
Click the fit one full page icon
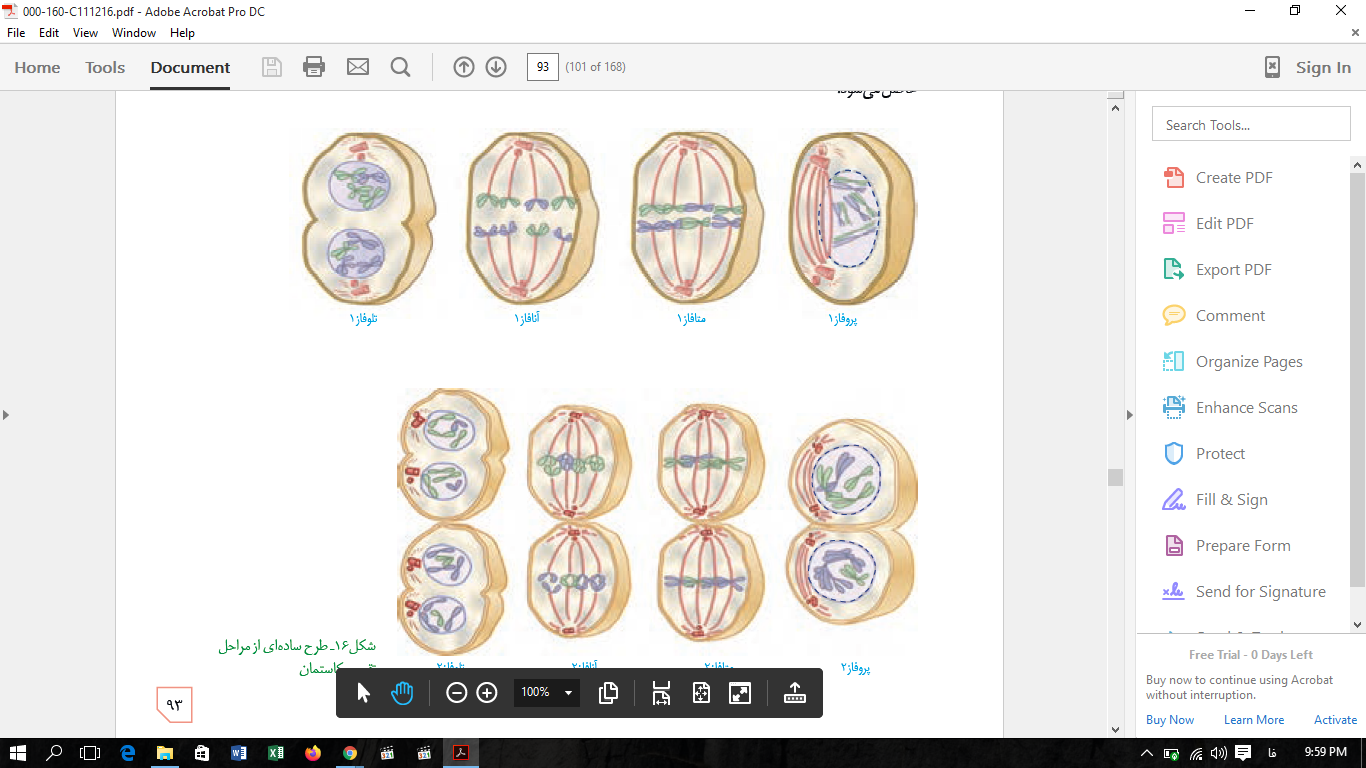coord(701,692)
